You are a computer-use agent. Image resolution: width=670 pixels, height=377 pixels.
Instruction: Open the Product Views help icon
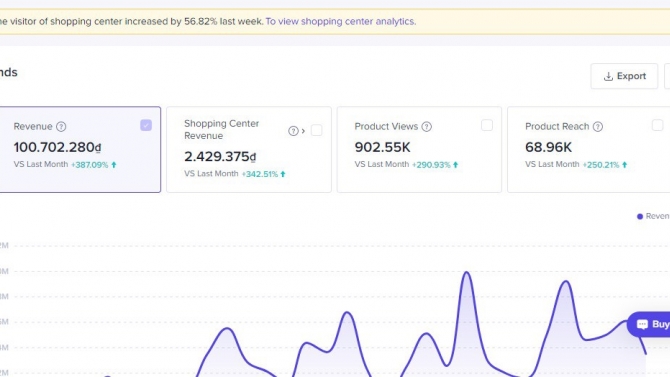click(x=426, y=127)
